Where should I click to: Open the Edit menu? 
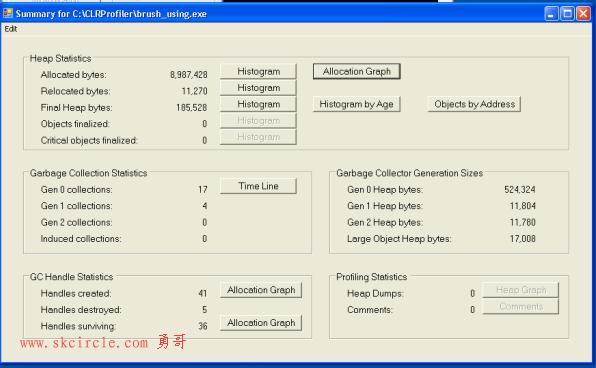[x=11, y=29]
